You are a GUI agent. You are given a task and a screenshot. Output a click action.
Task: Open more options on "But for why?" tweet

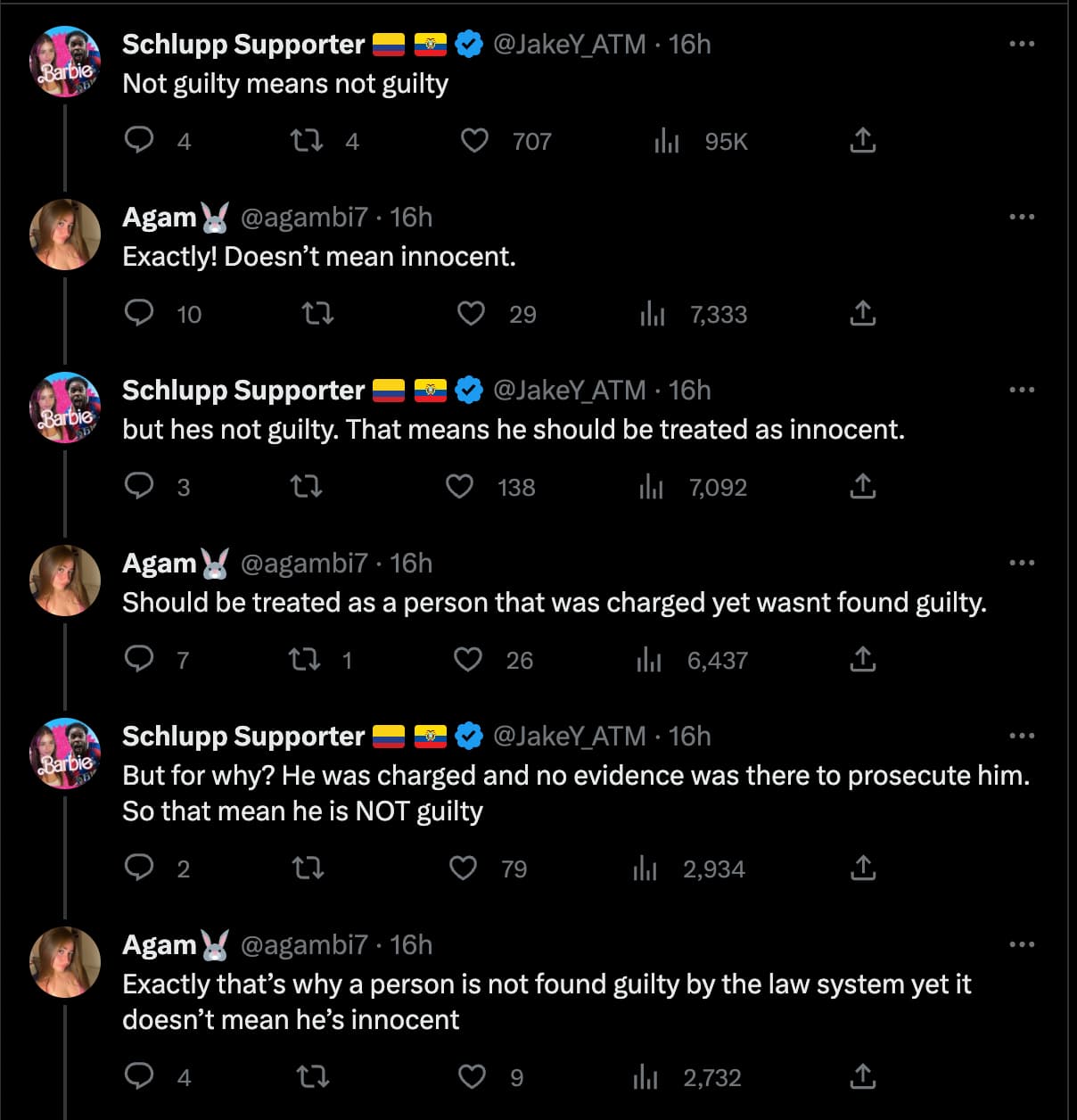point(1022,736)
